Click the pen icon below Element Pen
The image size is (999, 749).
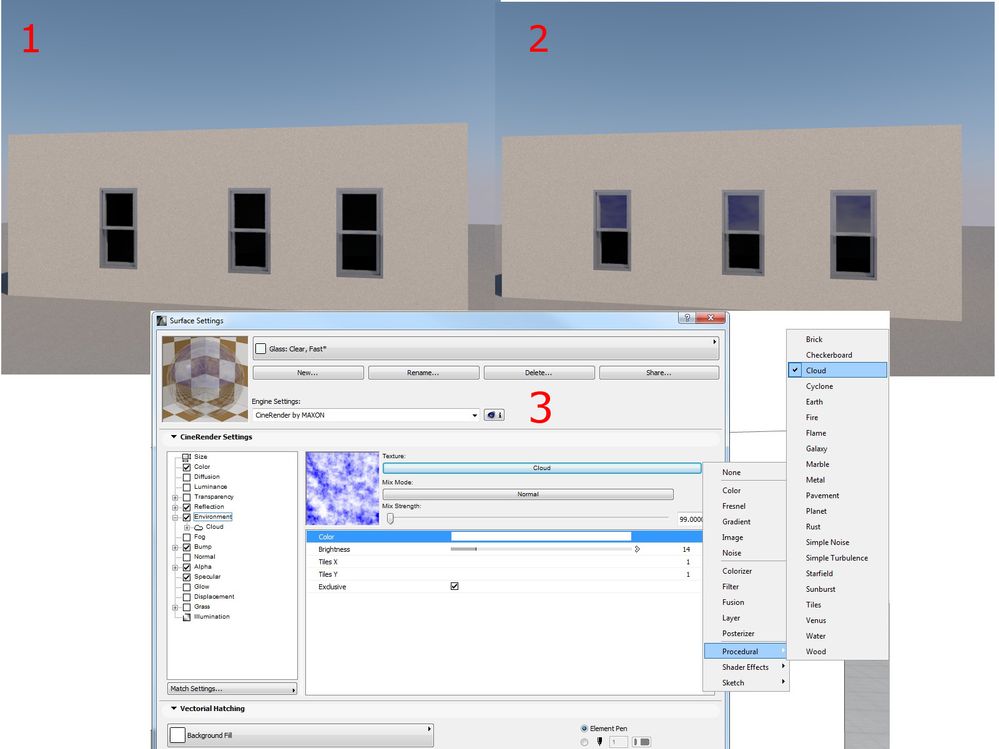[600, 741]
